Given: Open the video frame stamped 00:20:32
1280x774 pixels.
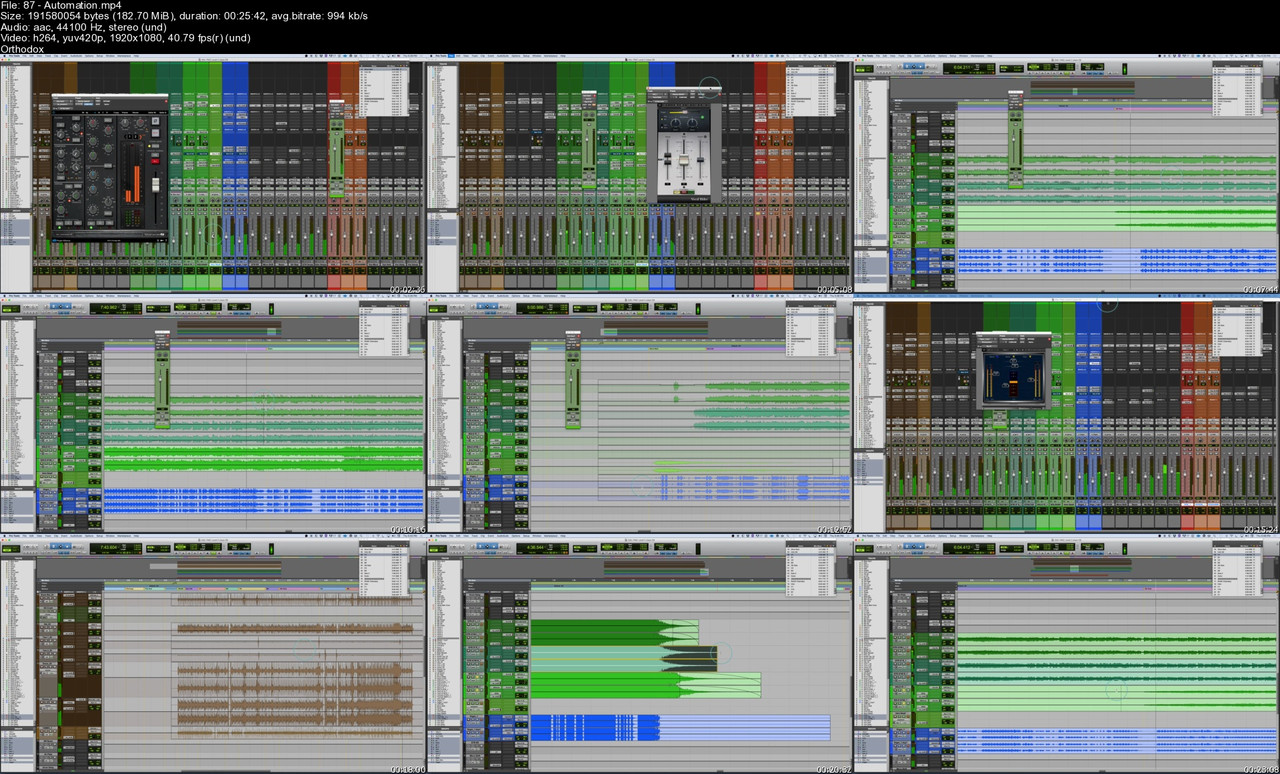Looking at the screenshot, I should pyautogui.click(x=639, y=653).
